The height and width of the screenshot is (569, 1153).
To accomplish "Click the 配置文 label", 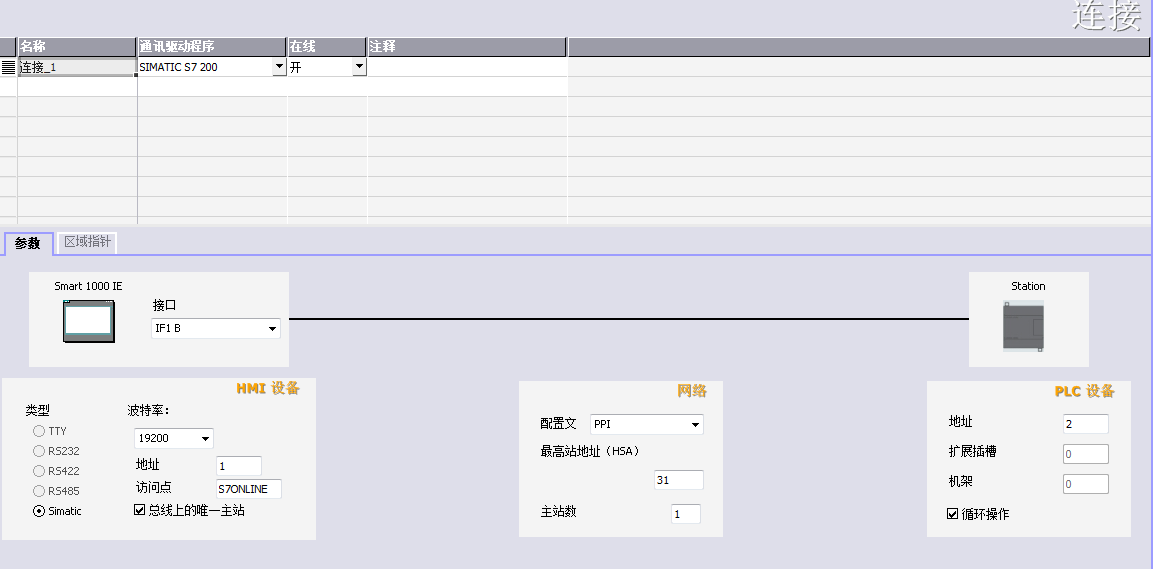I will (558, 424).
